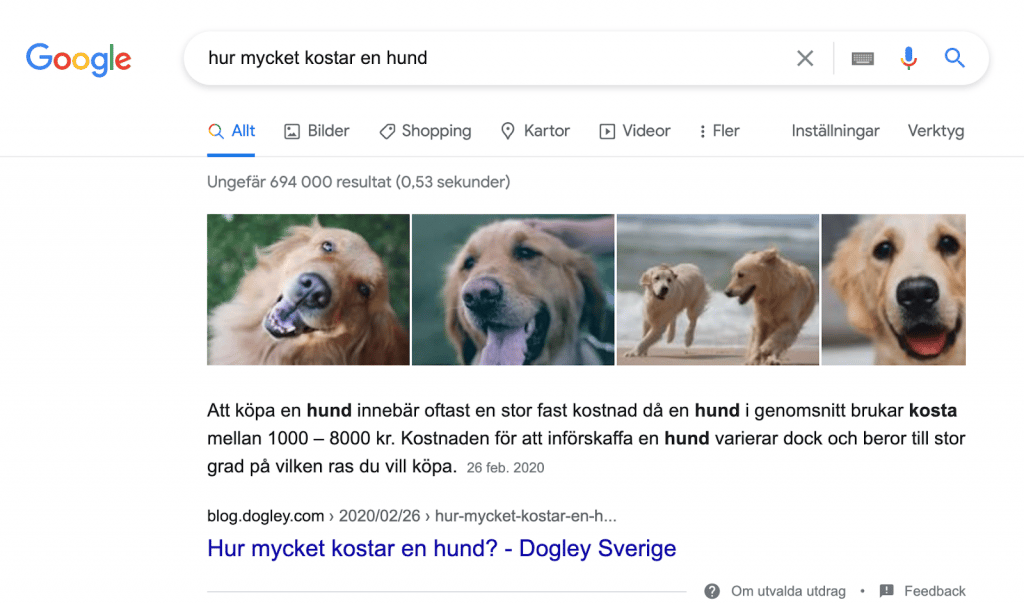
Task: Clear the search query with the X icon
Action: click(805, 58)
